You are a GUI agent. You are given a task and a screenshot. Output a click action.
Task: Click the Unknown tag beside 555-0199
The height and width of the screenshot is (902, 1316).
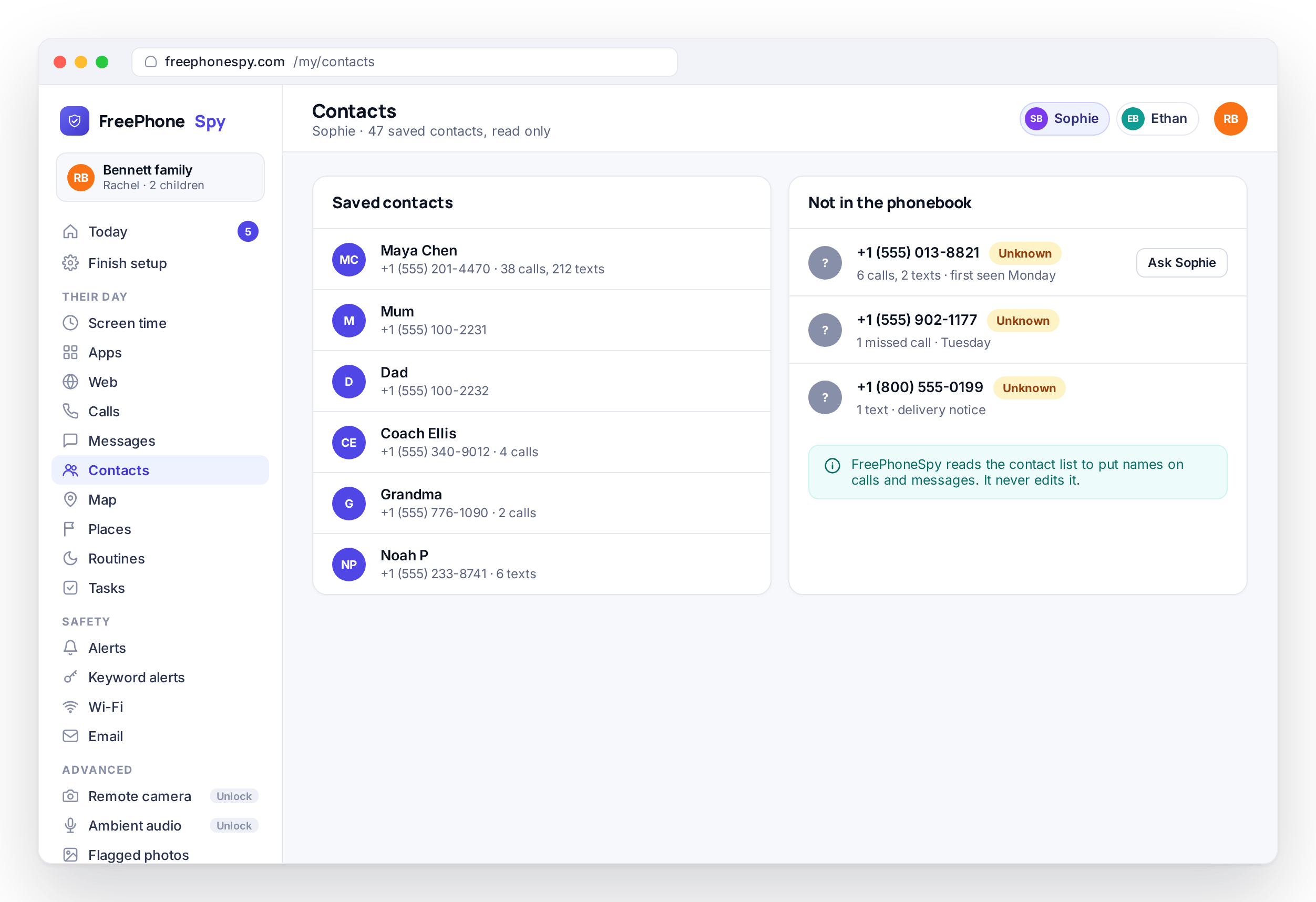[1030, 388]
